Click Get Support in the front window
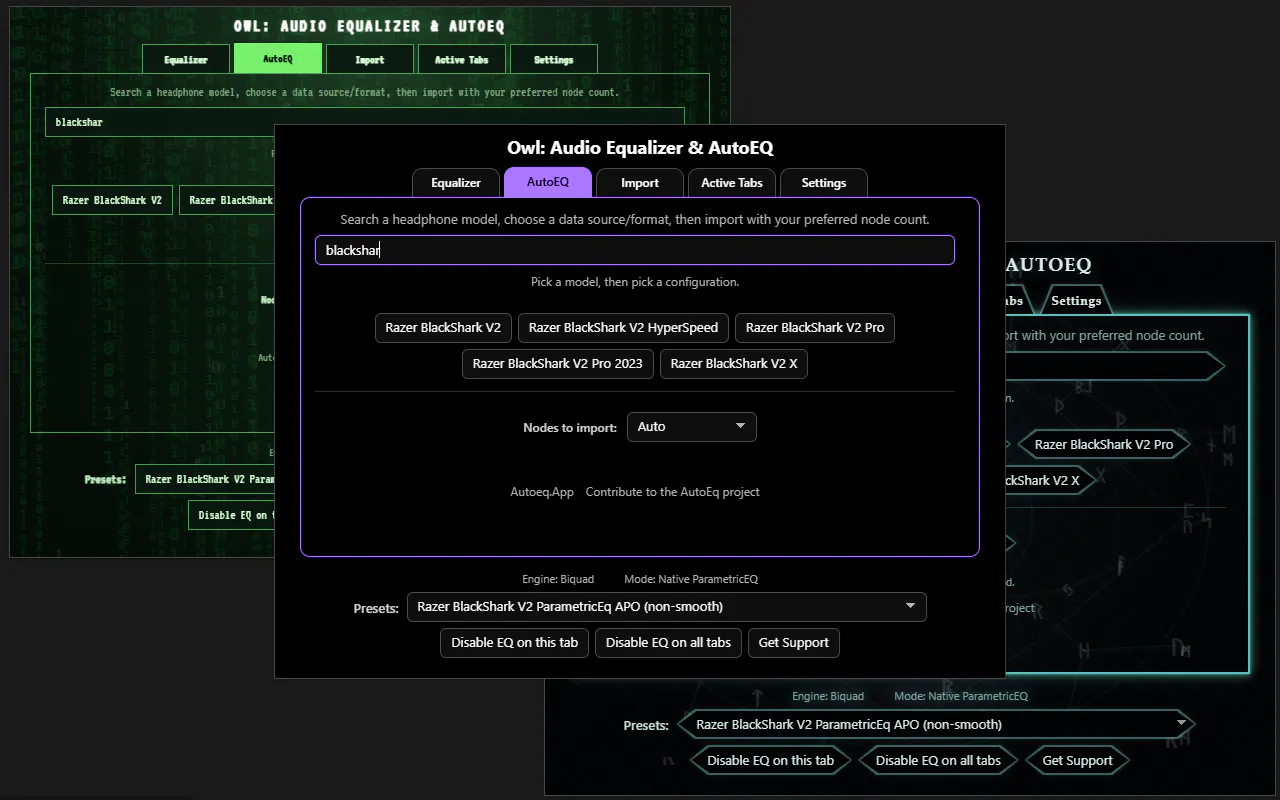Screen dimensions: 1280x800 794,643
